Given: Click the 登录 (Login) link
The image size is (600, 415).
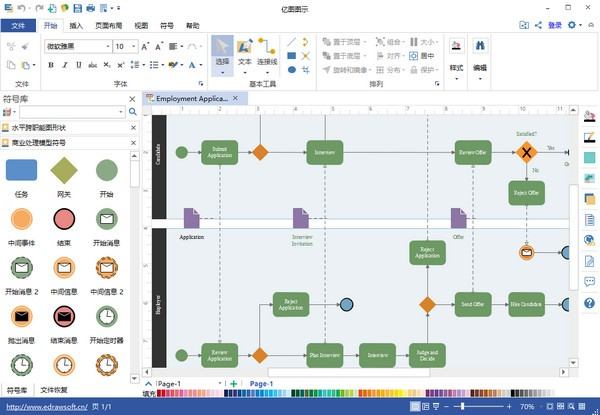Looking at the screenshot, I should click(555, 26).
